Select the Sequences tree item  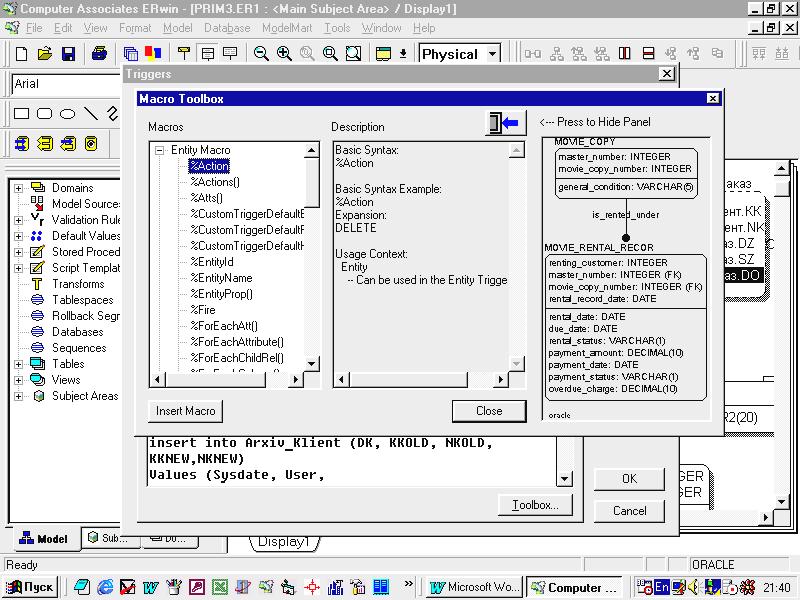(x=79, y=348)
